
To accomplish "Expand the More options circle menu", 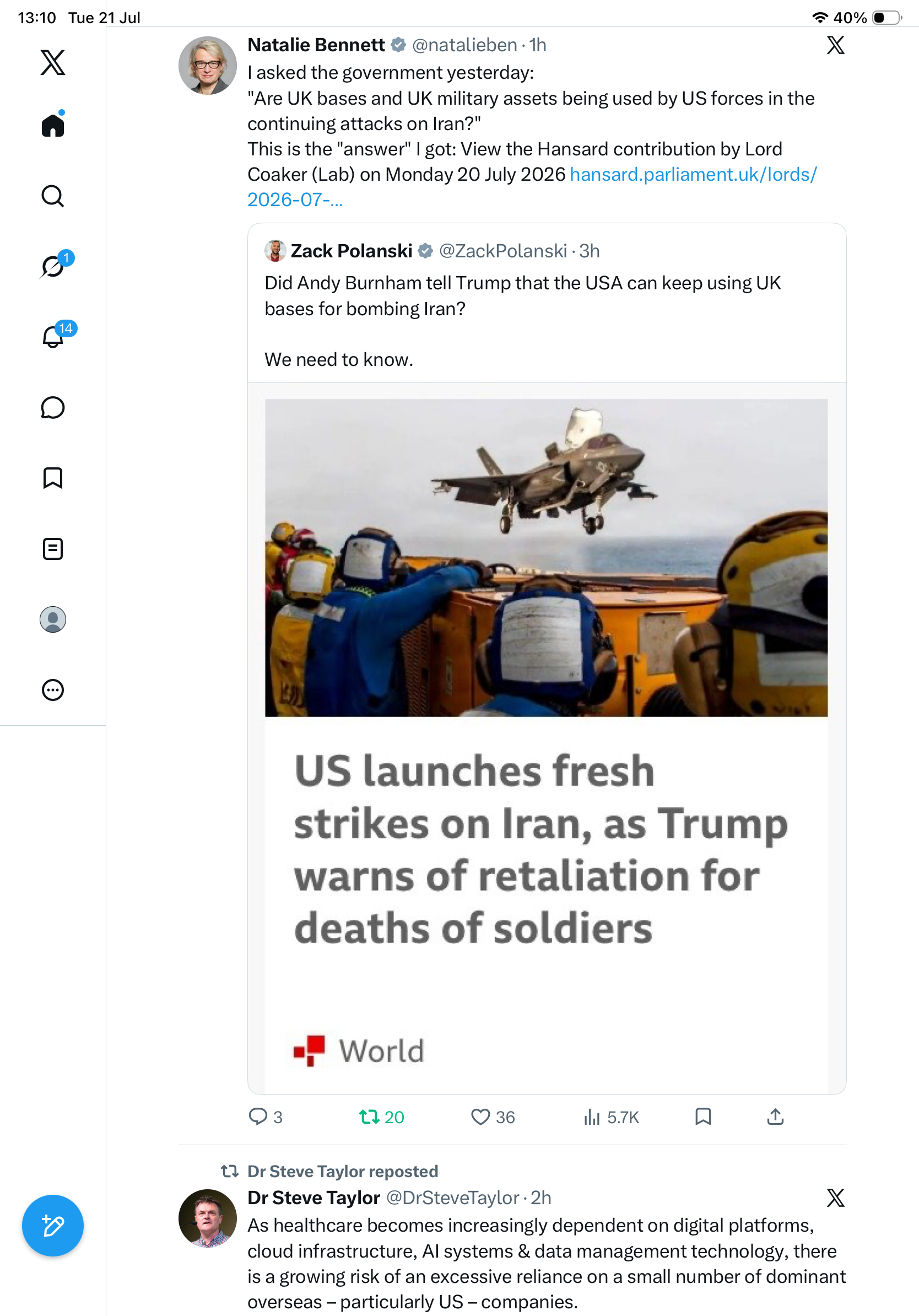I will point(53,689).
